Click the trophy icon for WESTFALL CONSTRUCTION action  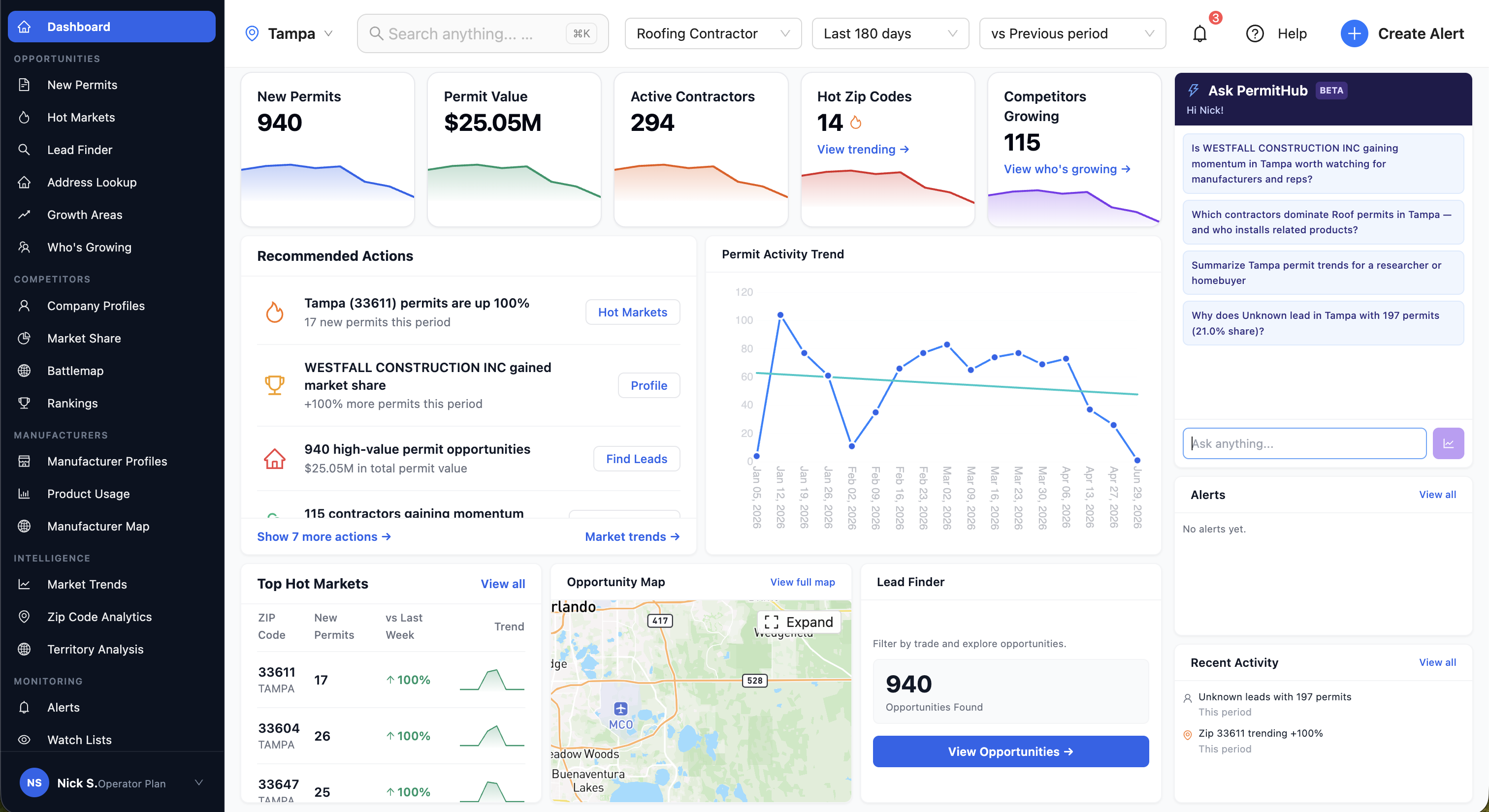pos(275,385)
